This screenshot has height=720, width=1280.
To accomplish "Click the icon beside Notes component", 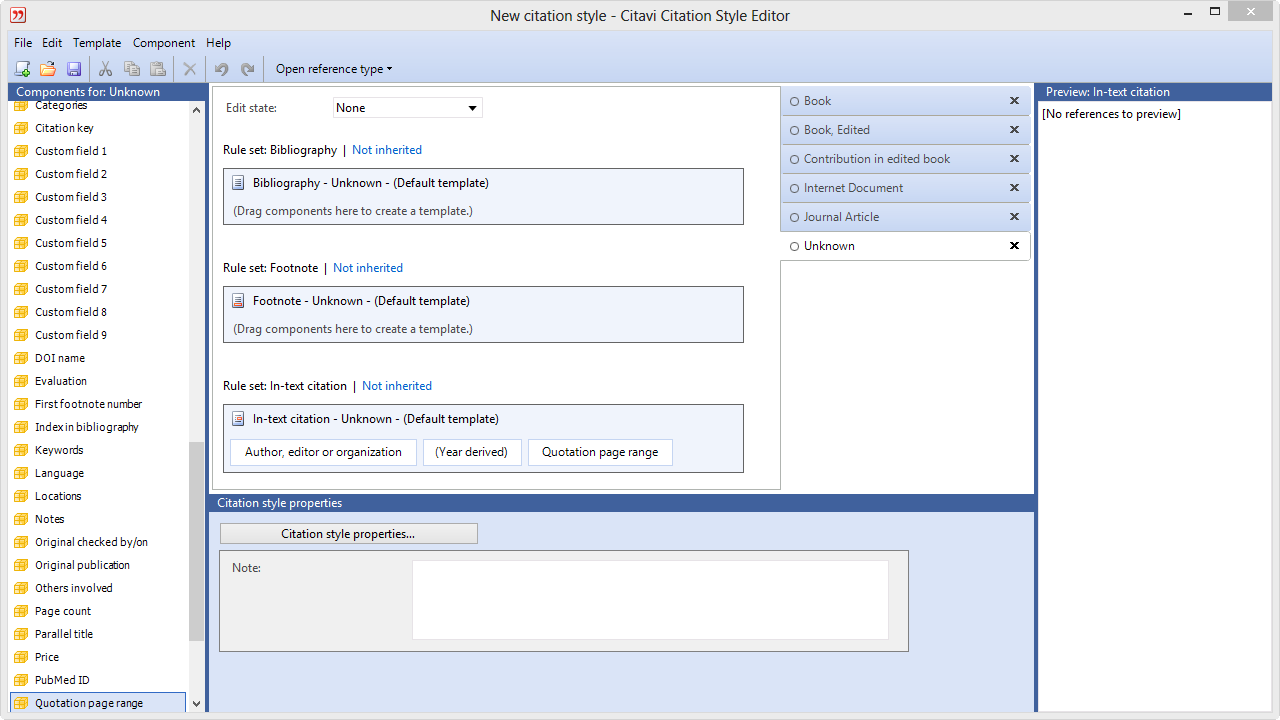I will (21, 519).
